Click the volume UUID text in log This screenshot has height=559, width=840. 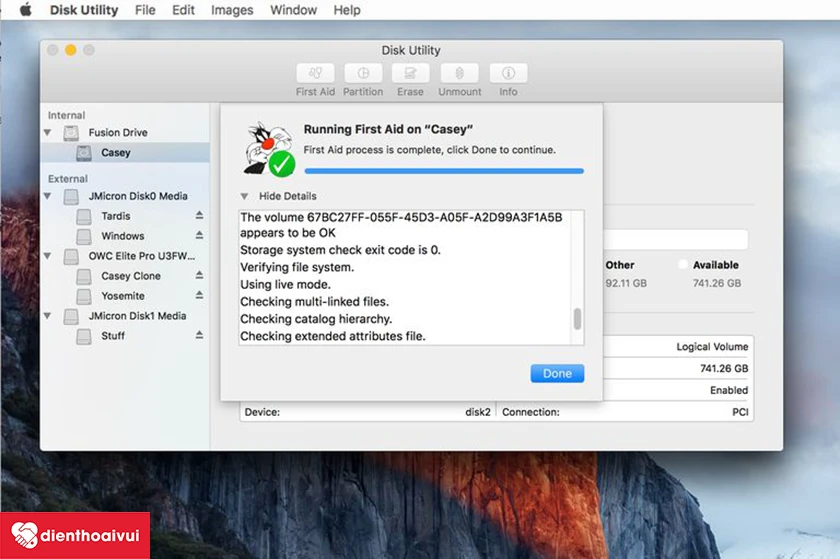pos(434,218)
